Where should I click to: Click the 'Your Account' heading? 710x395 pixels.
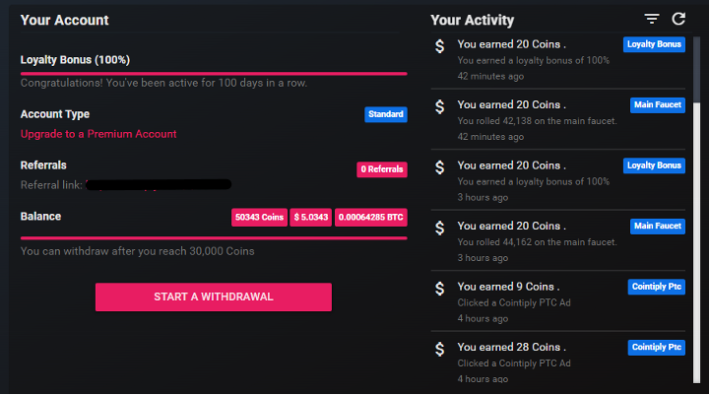point(64,20)
